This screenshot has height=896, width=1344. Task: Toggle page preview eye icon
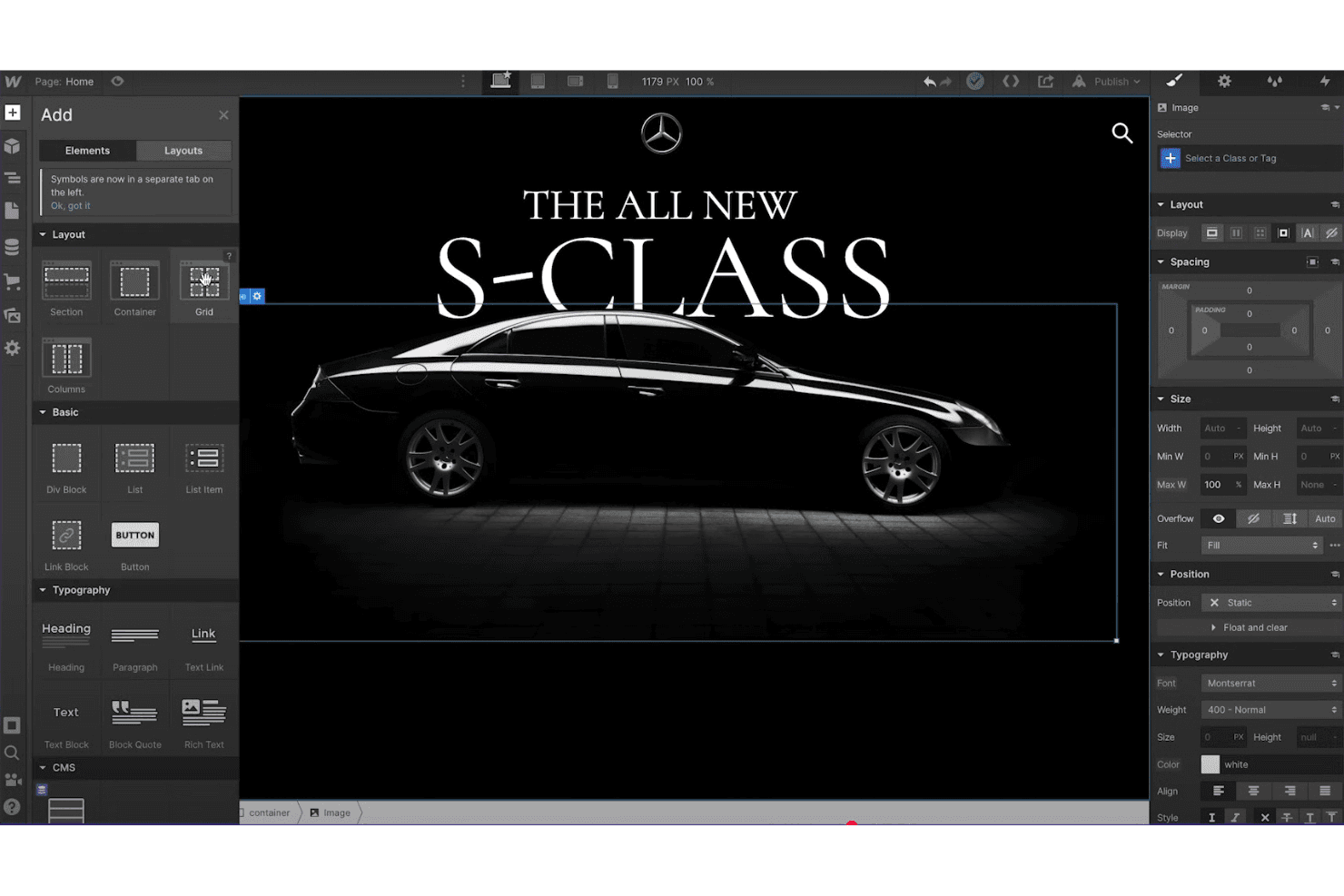coord(117,81)
